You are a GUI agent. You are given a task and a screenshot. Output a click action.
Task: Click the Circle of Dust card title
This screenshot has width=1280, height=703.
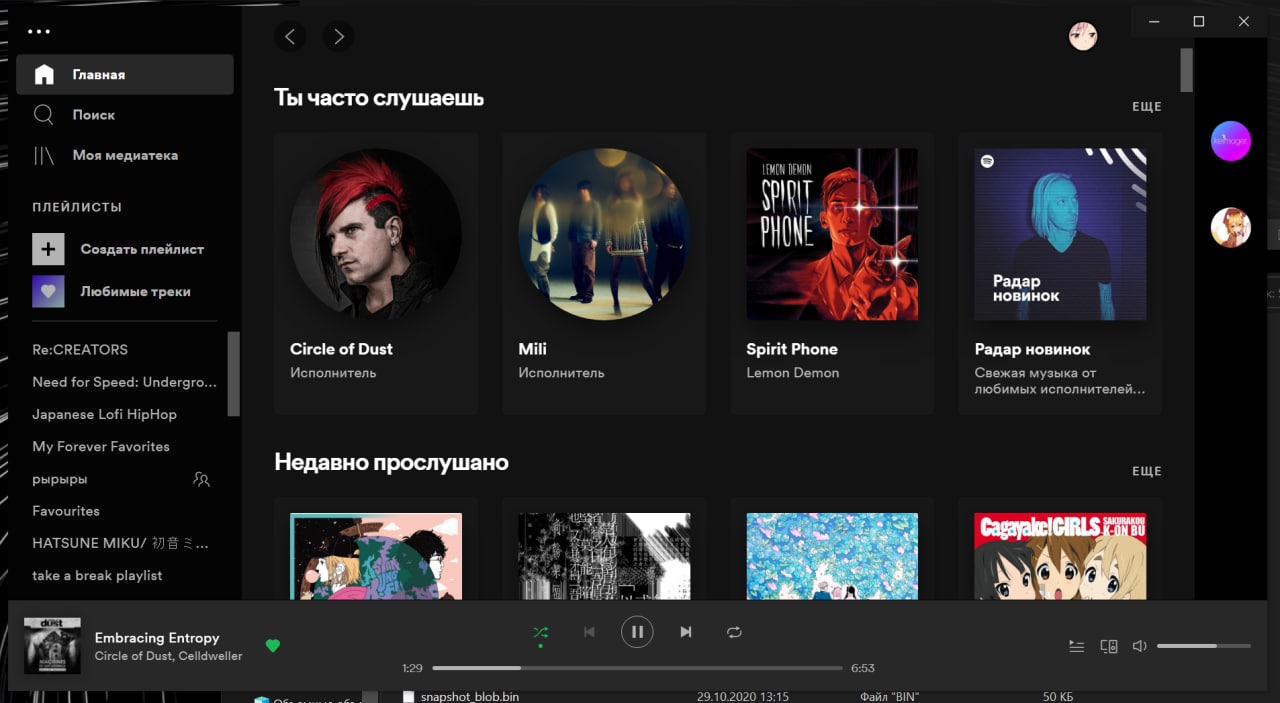click(341, 349)
